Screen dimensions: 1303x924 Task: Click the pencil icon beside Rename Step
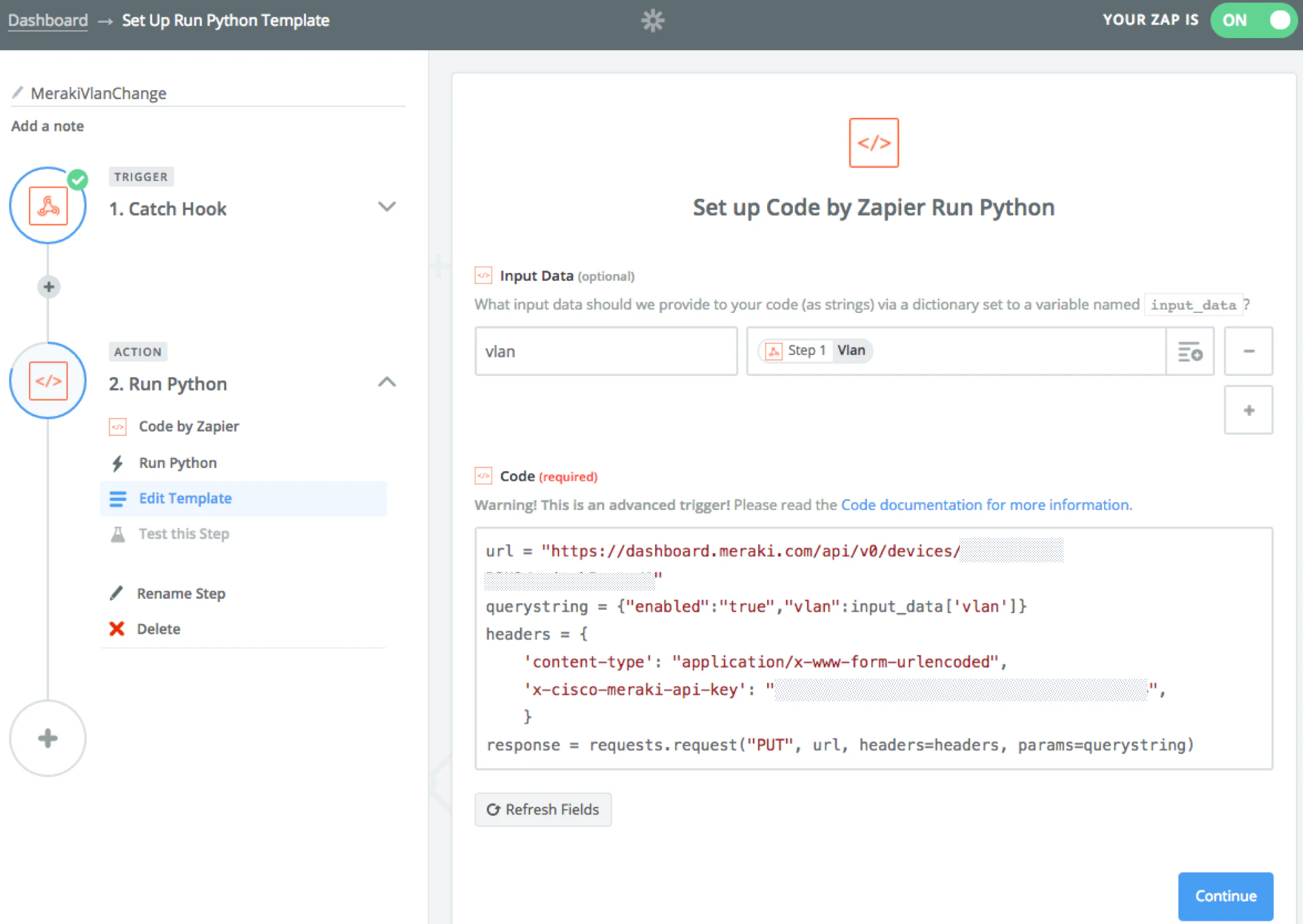(117, 593)
